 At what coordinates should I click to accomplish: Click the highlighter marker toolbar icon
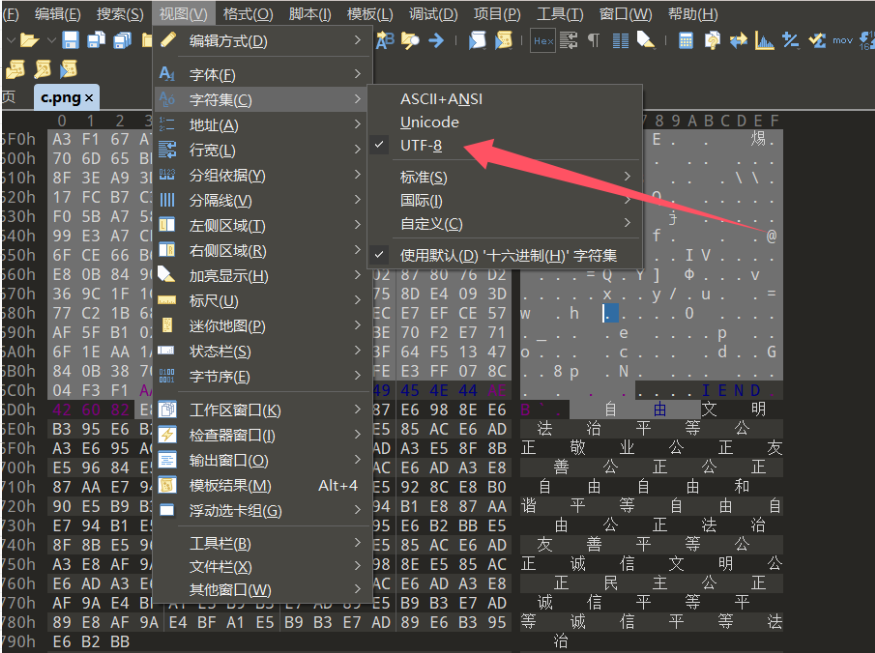pyautogui.click(x=646, y=40)
